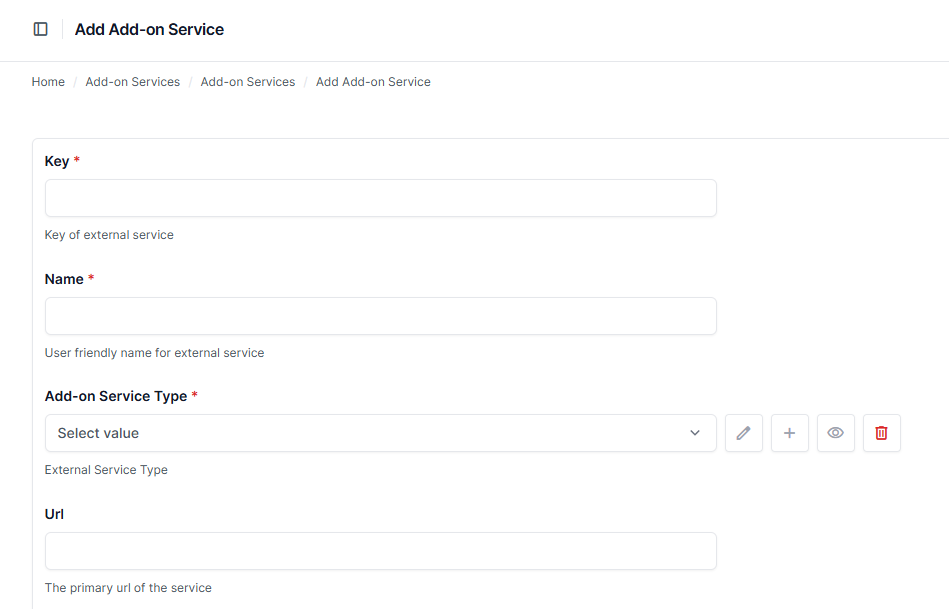Click the Name field label
The image size is (949, 609).
64,279
